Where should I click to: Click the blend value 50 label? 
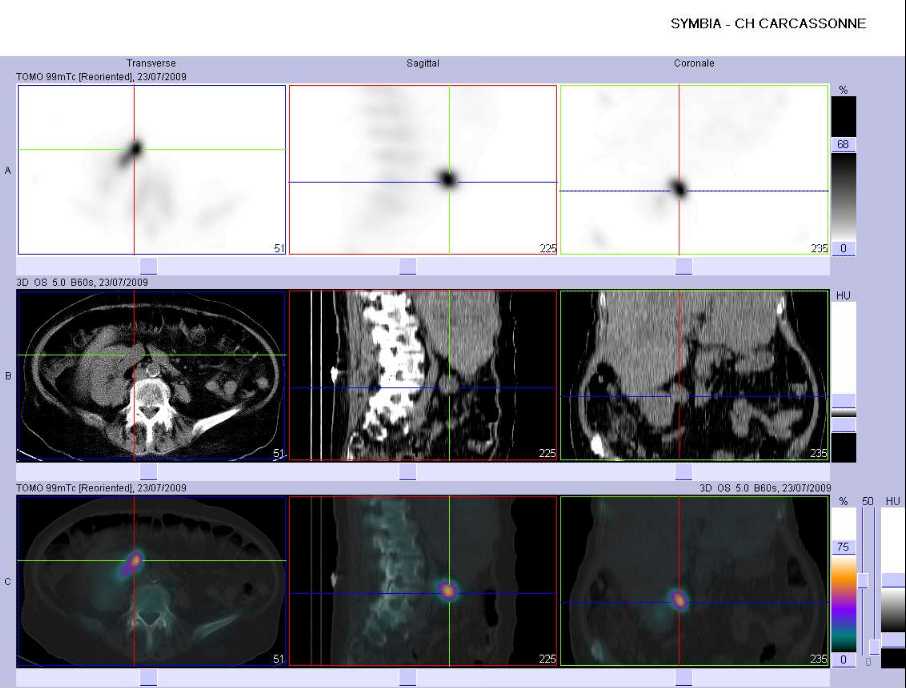pyautogui.click(x=867, y=501)
